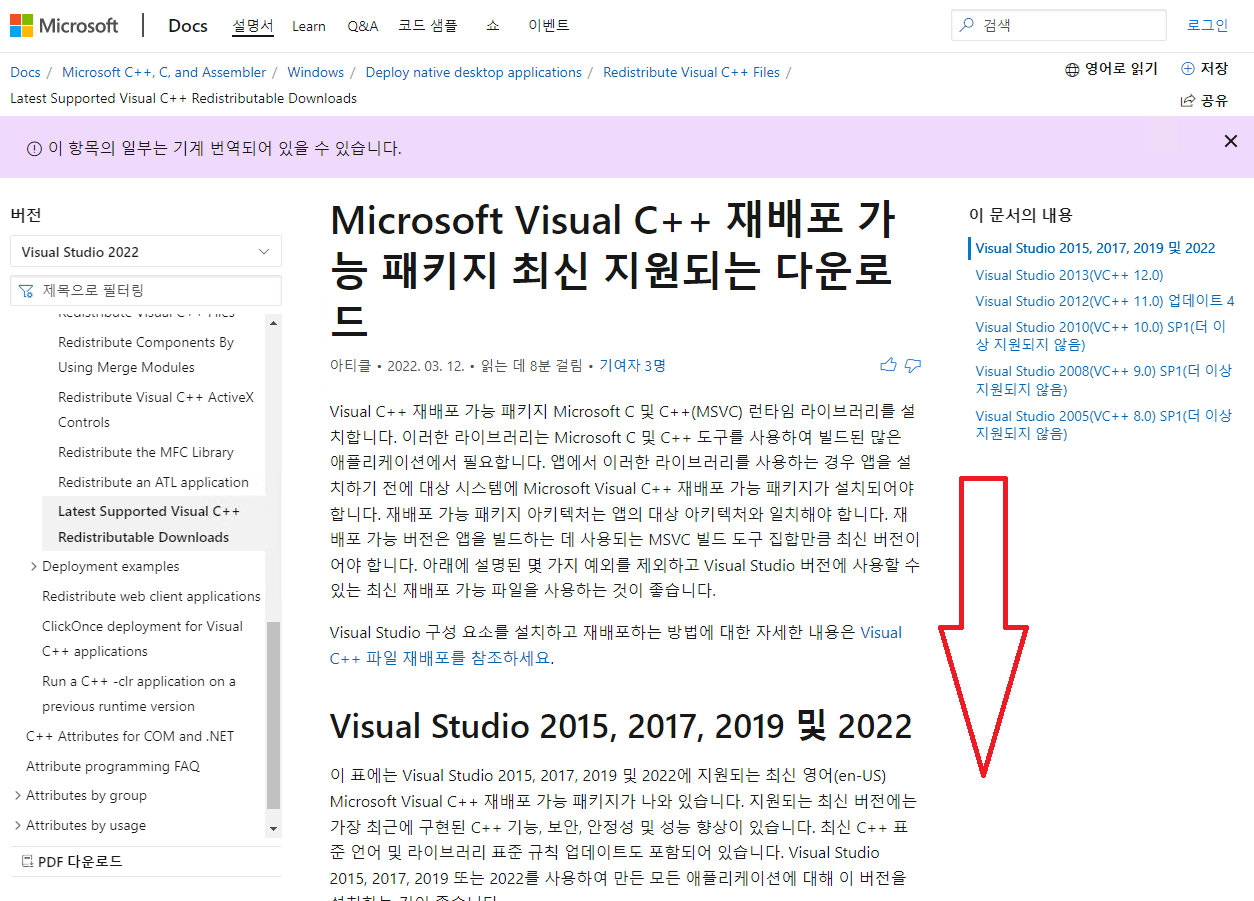Click the filter icon in title filter box

pos(27,291)
